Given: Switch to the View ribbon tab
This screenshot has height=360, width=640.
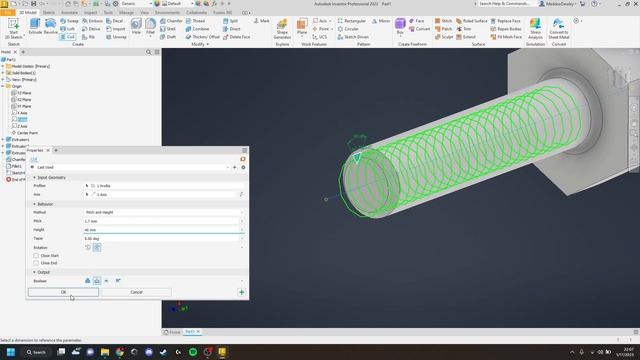Looking at the screenshot, I should 144,13.
